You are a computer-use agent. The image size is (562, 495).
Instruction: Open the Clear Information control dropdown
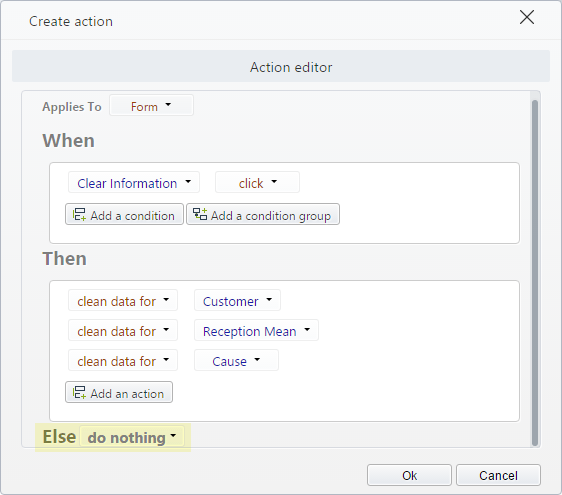[134, 183]
